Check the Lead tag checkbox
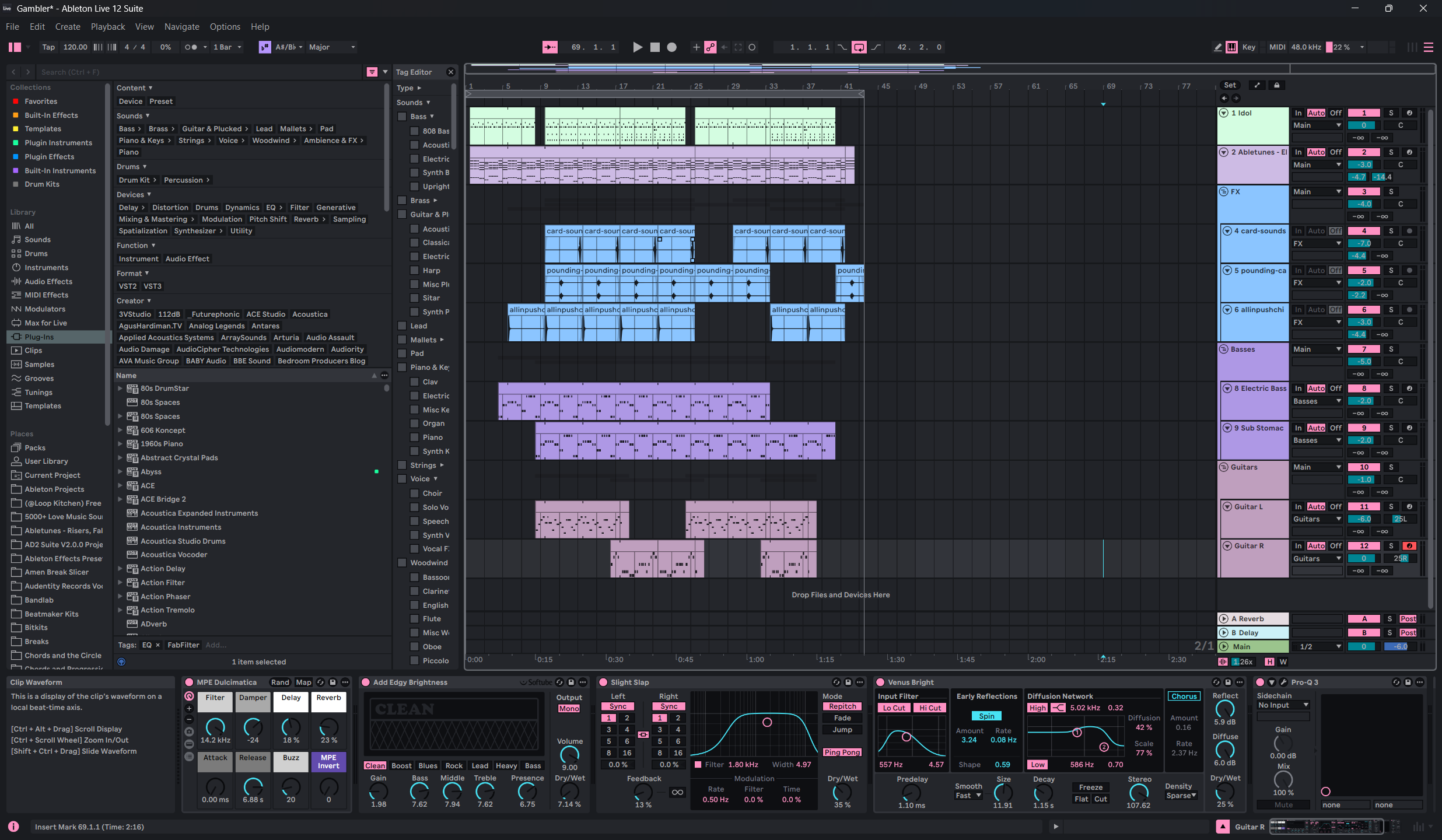 coord(402,325)
